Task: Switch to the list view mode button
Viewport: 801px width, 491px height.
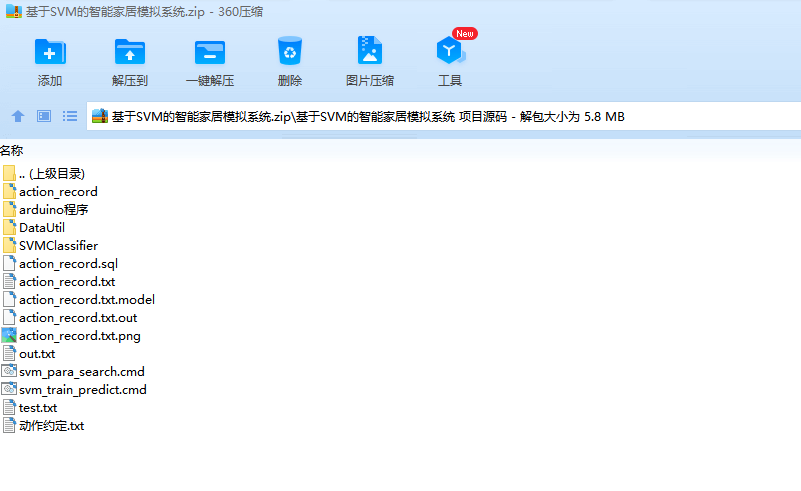Action: pyautogui.click(x=70, y=116)
